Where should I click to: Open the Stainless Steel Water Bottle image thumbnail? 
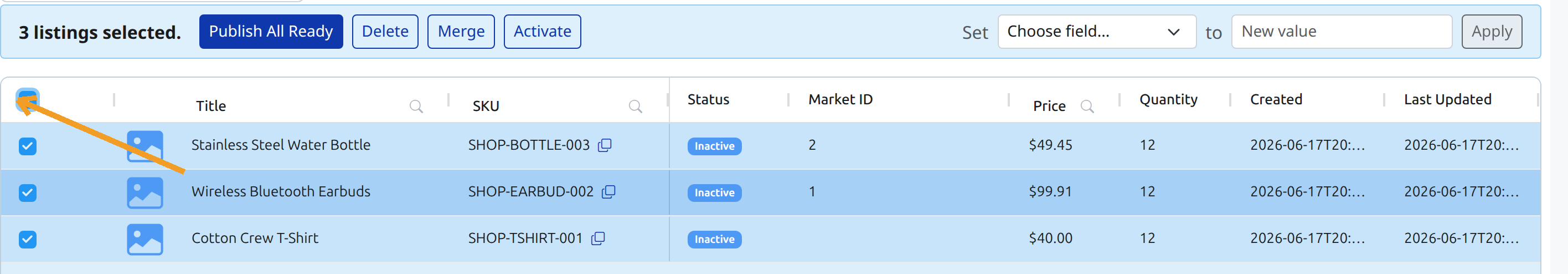pos(145,146)
